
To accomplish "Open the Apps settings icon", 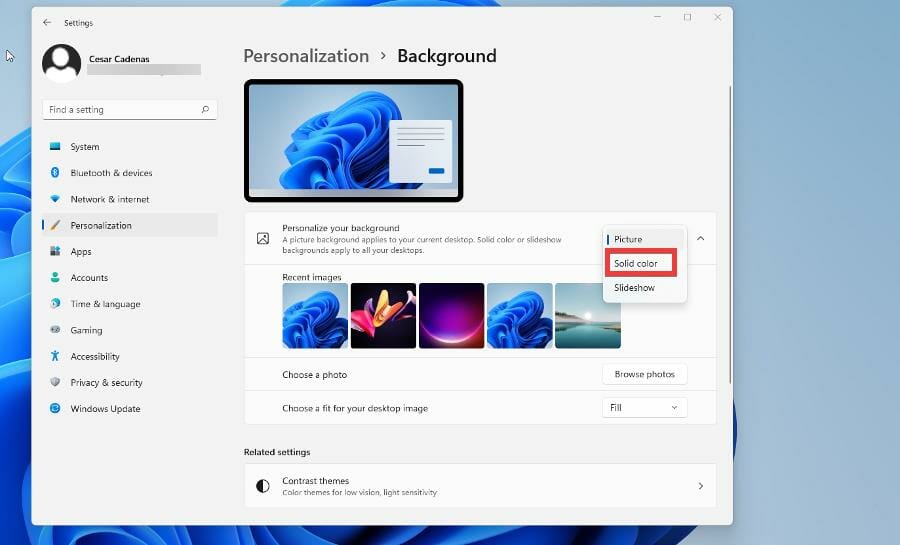I will 55,252.
